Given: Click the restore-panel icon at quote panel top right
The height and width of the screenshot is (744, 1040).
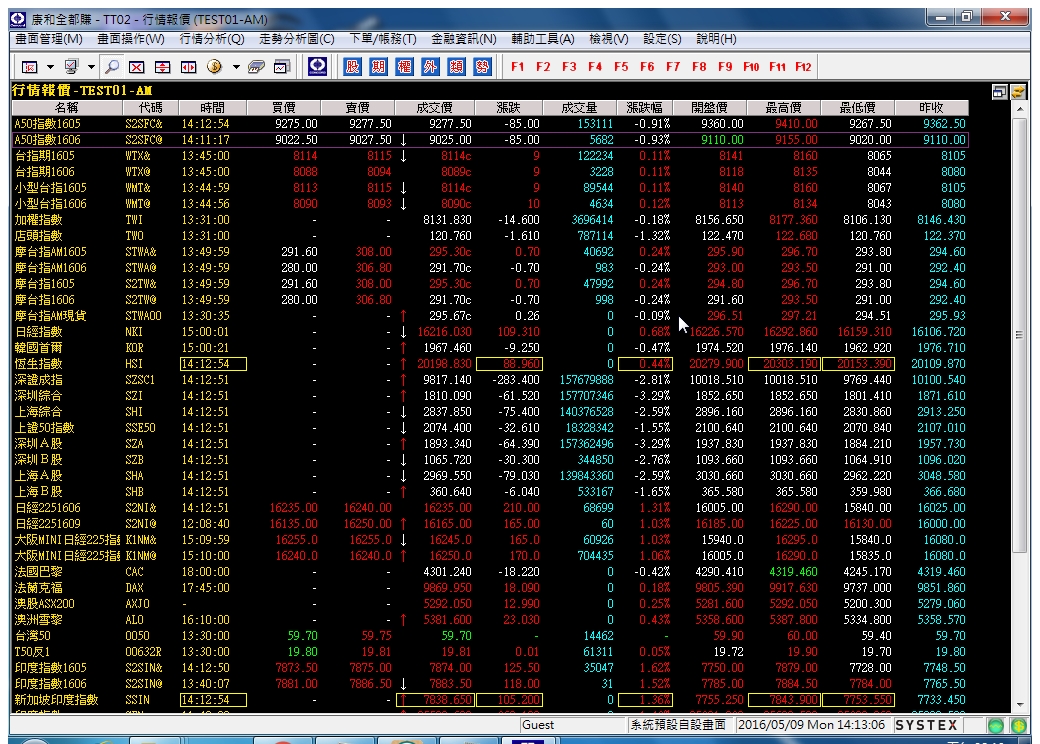Looking at the screenshot, I should click(x=1000, y=92).
